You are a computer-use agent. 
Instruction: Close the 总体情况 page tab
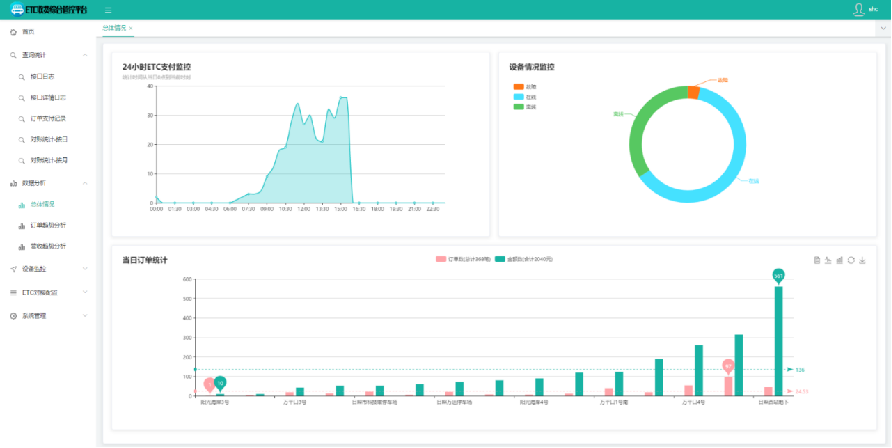tap(131, 28)
